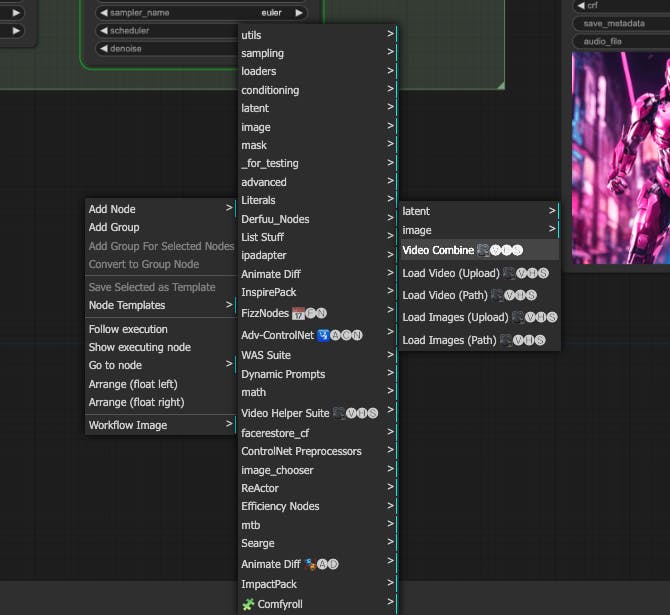Click the Comfyroll puzzle piece icon
This screenshot has width=670, height=615.
(248, 604)
